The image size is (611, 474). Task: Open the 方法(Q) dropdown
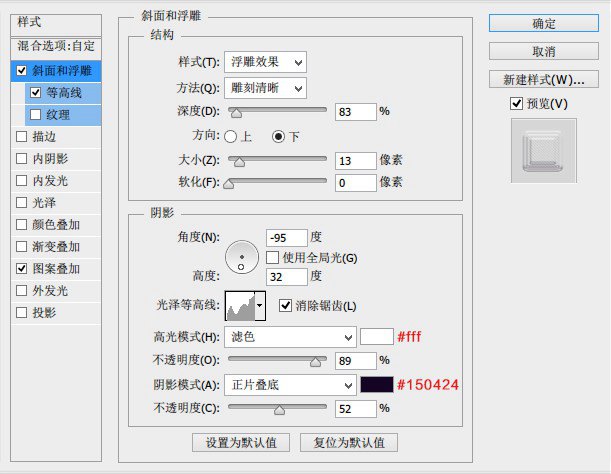(x=265, y=88)
